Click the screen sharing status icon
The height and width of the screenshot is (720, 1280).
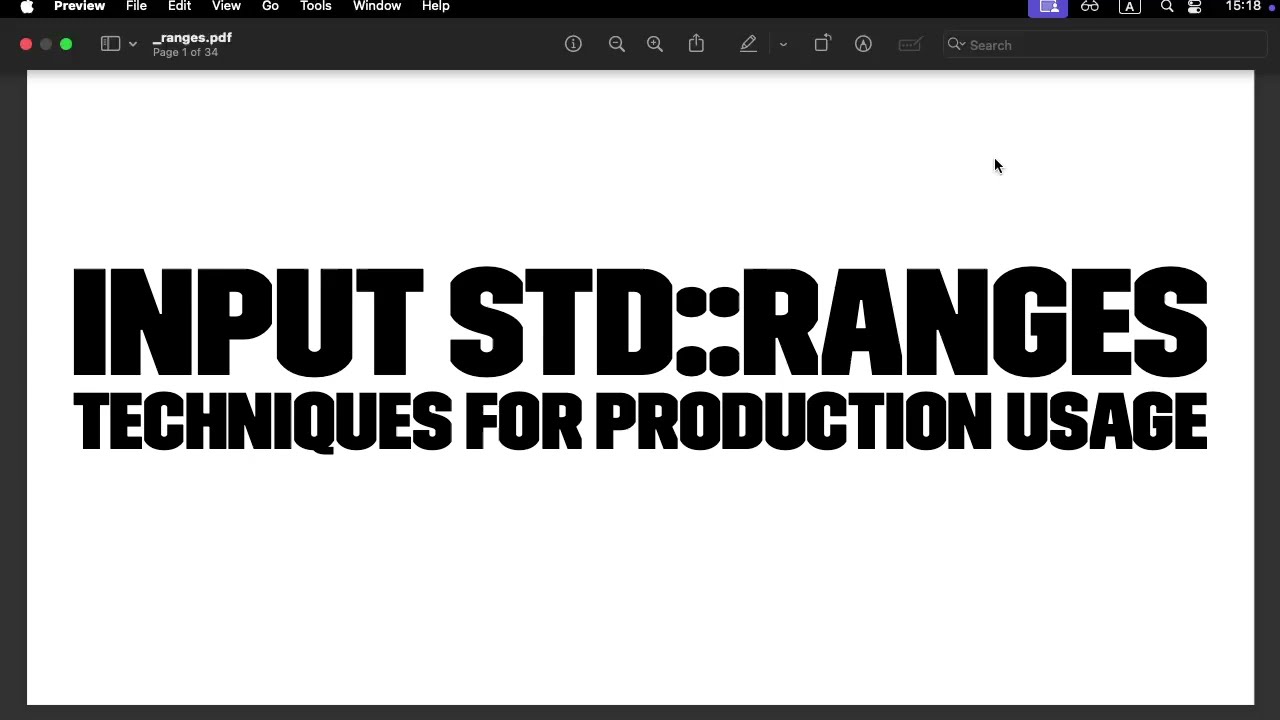pyautogui.click(x=1048, y=7)
